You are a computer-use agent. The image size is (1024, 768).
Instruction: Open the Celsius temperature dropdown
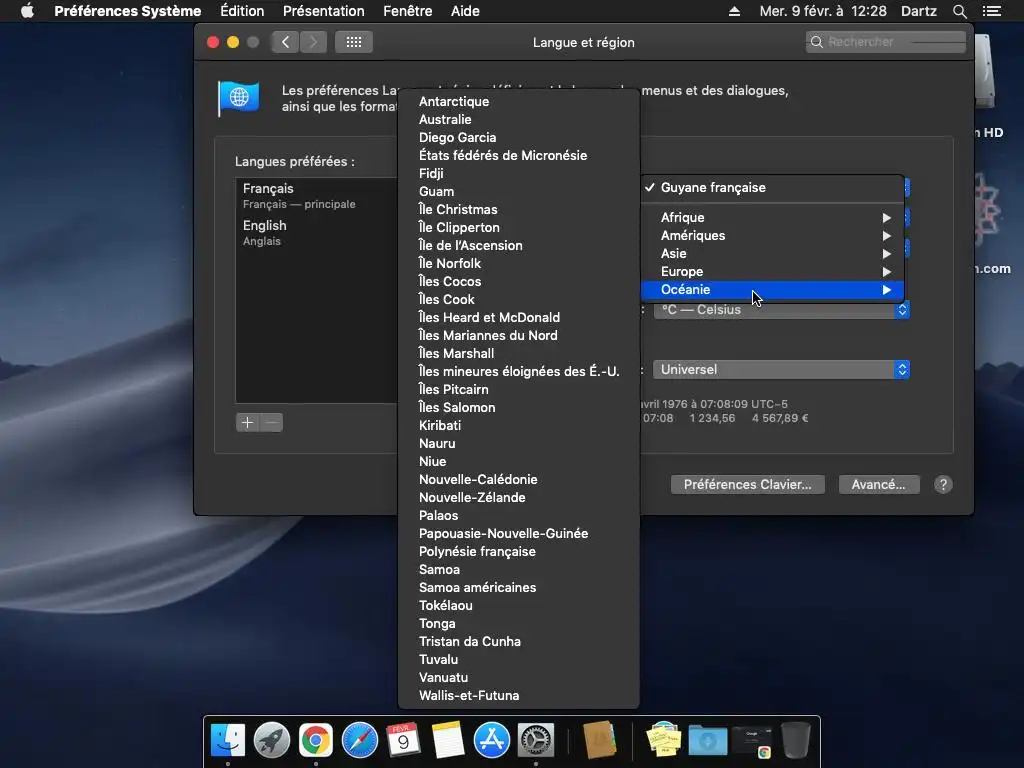click(x=781, y=310)
